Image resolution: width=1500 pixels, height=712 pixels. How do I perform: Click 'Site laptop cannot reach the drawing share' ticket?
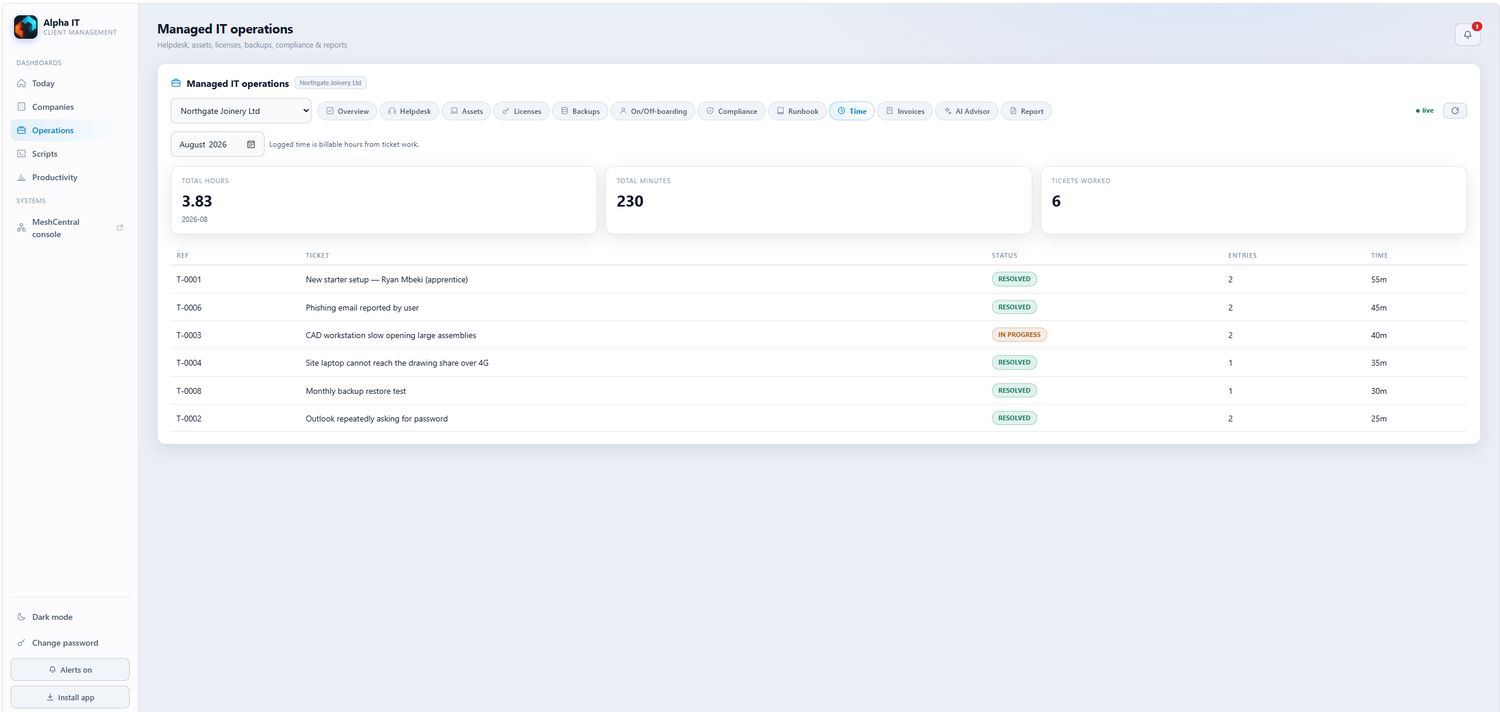tap(397, 363)
